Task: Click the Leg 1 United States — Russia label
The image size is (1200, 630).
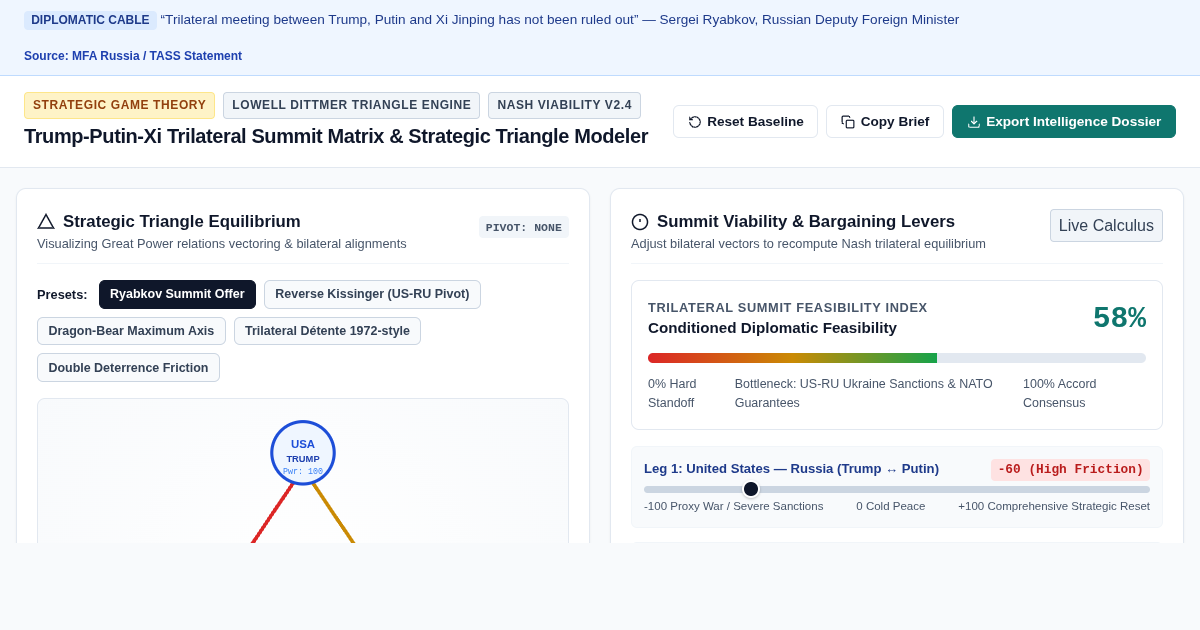Action: pos(791,469)
